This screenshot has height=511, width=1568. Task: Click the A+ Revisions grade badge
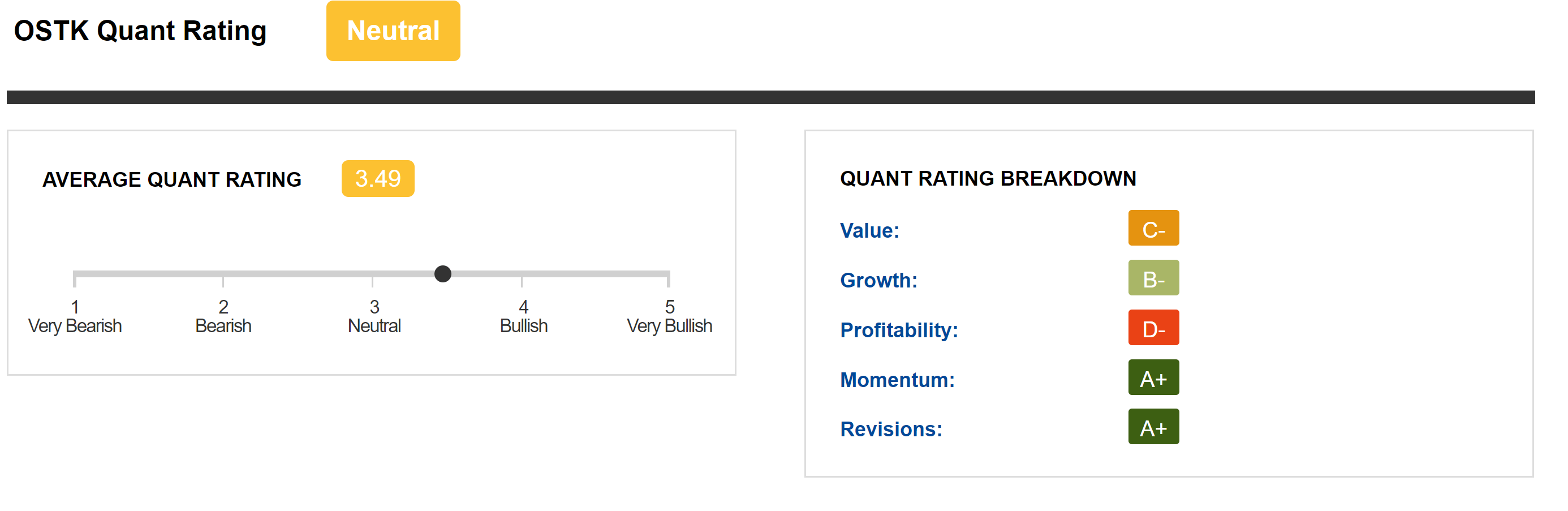pyautogui.click(x=1153, y=427)
